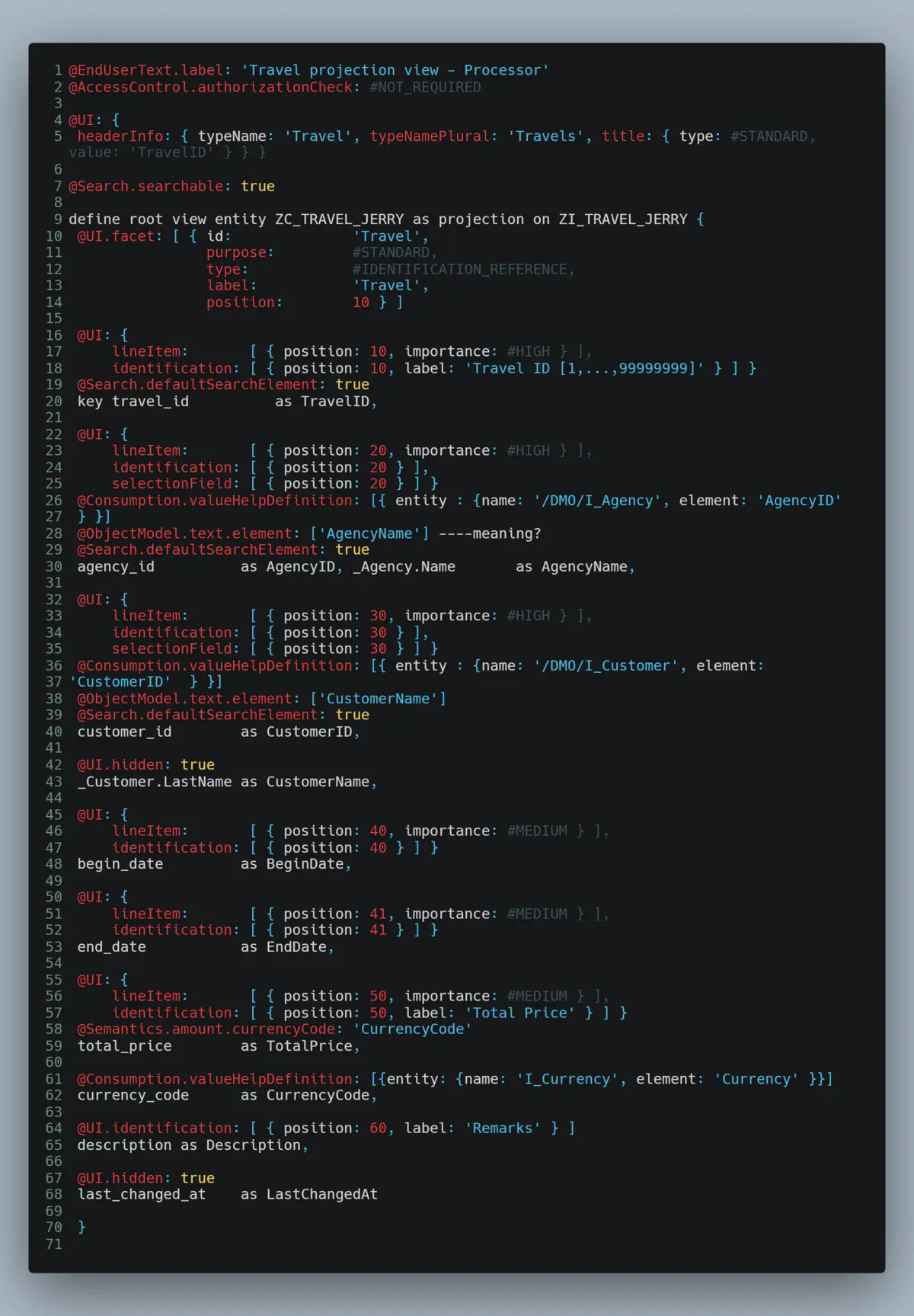
Task: Click #IDENTIFICATION_REFERENCE facet type
Action: [459, 269]
